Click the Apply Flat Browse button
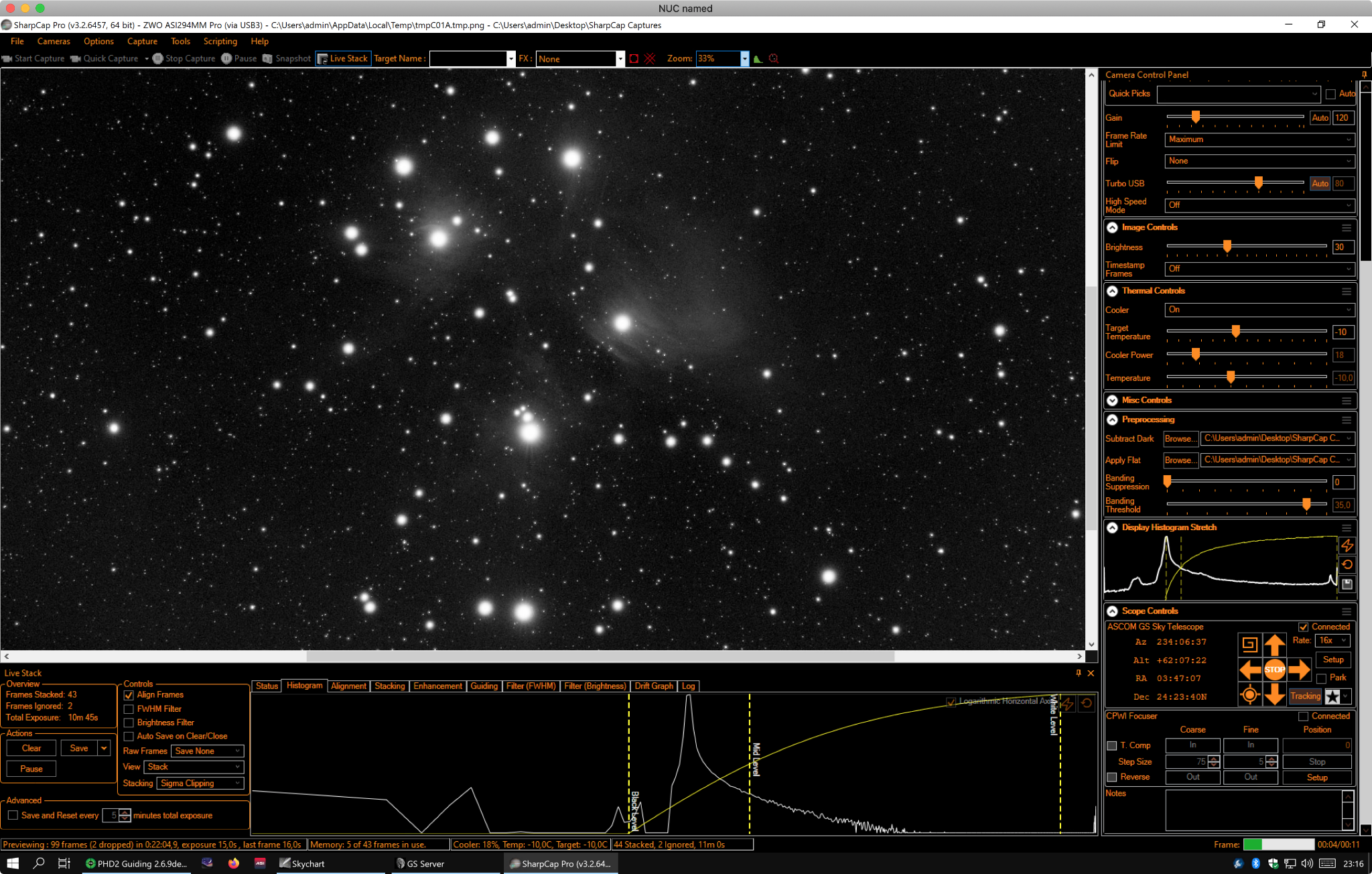 click(1180, 460)
